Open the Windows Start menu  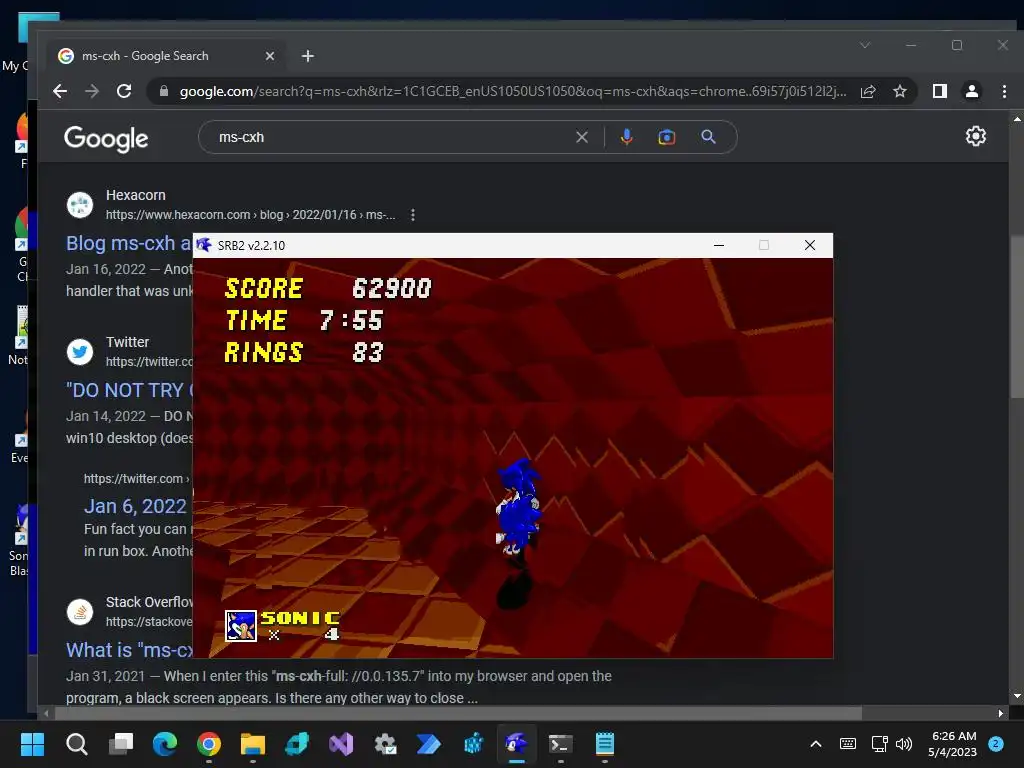pyautogui.click(x=32, y=744)
